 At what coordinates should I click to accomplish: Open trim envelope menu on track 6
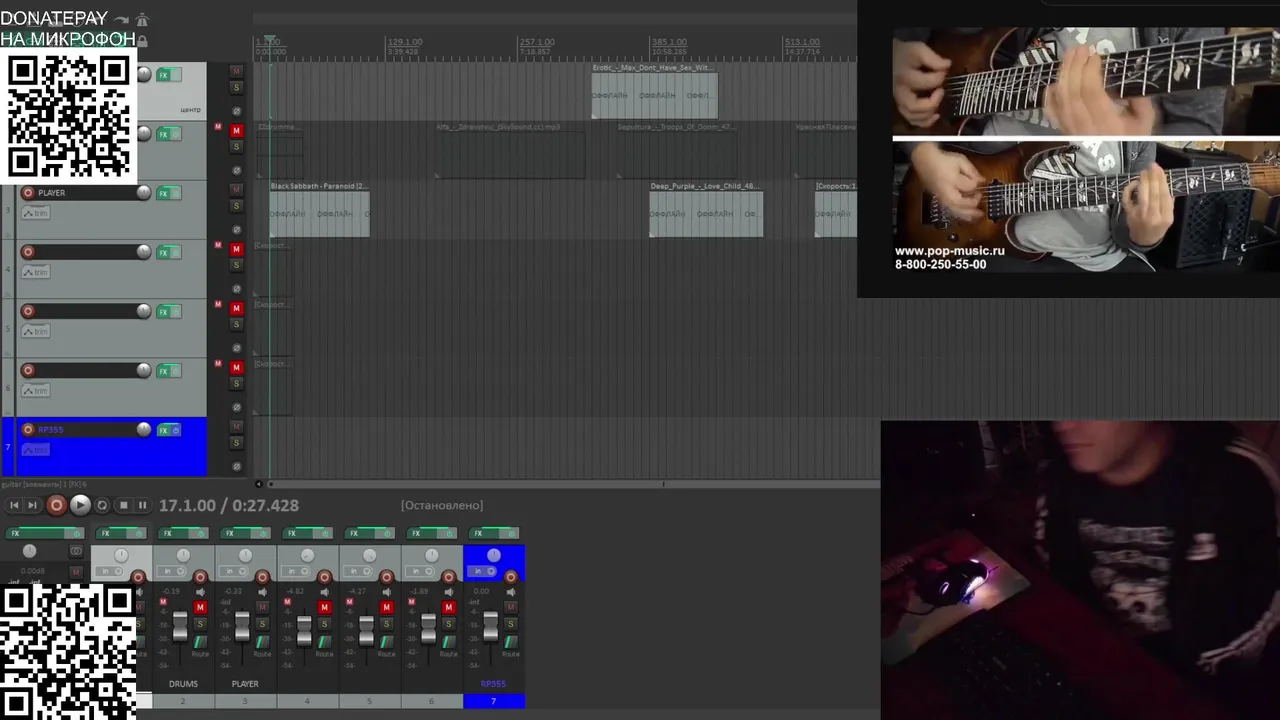[36, 391]
